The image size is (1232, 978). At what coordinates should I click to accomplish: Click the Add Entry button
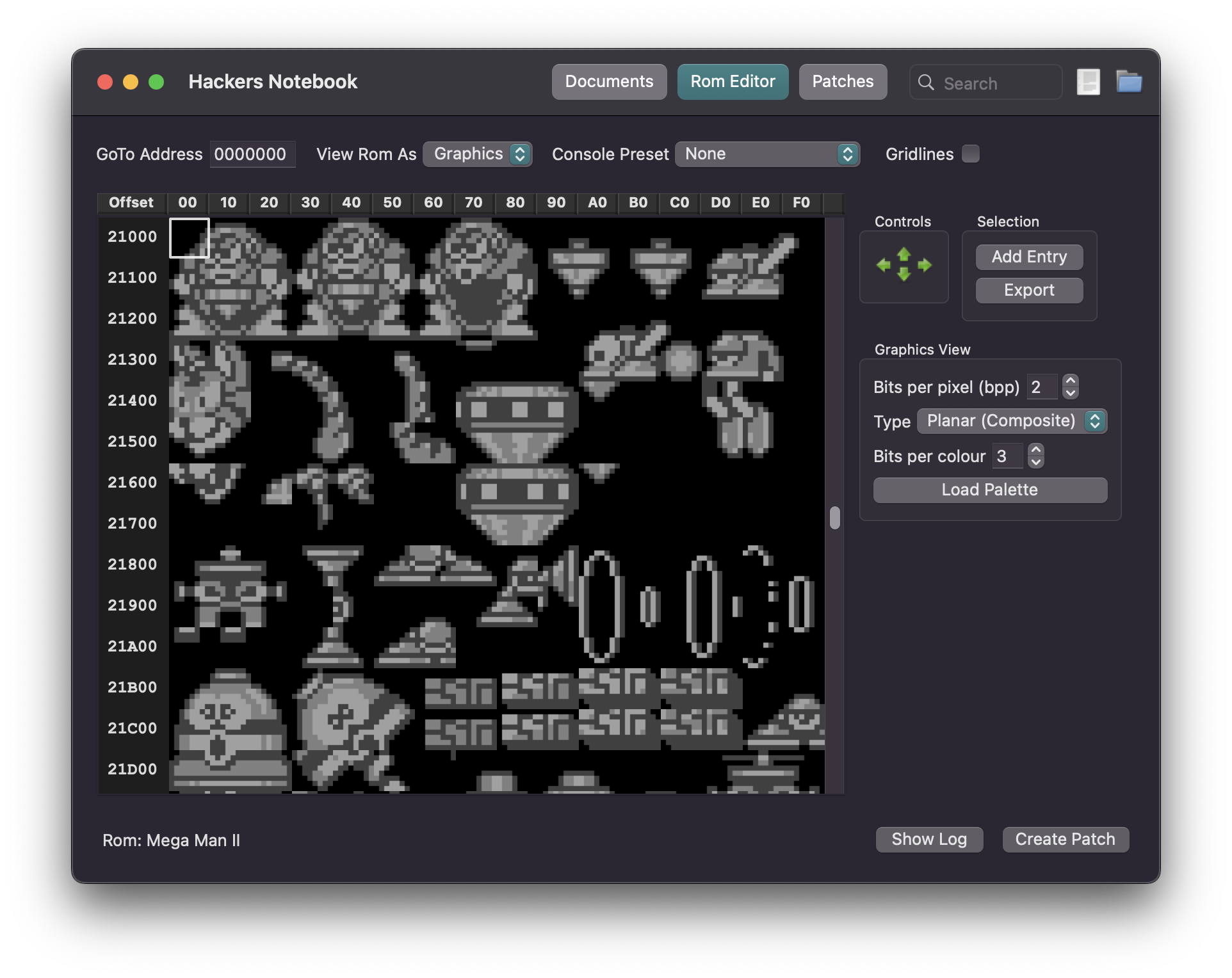(1028, 257)
